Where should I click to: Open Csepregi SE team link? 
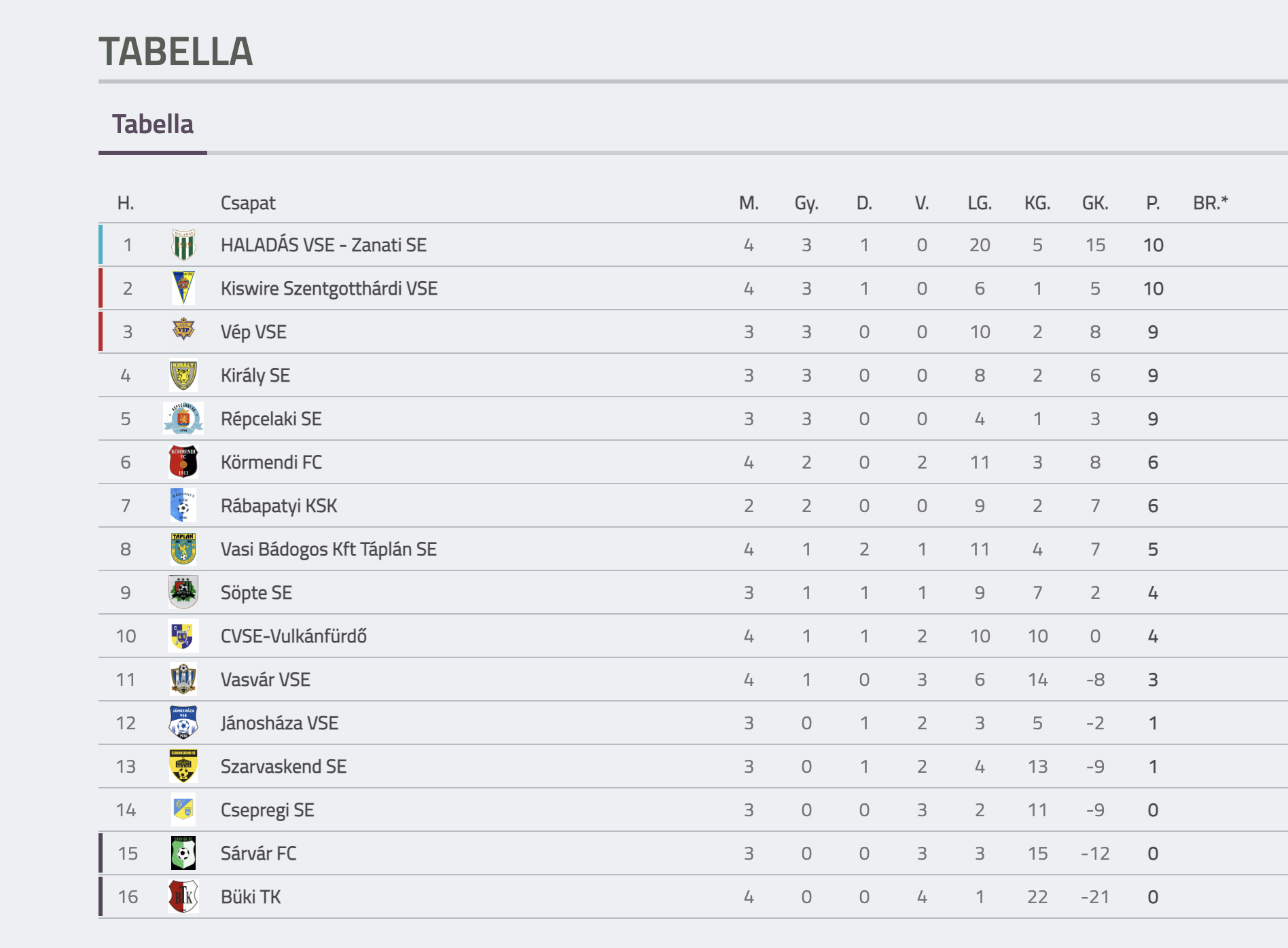point(268,810)
